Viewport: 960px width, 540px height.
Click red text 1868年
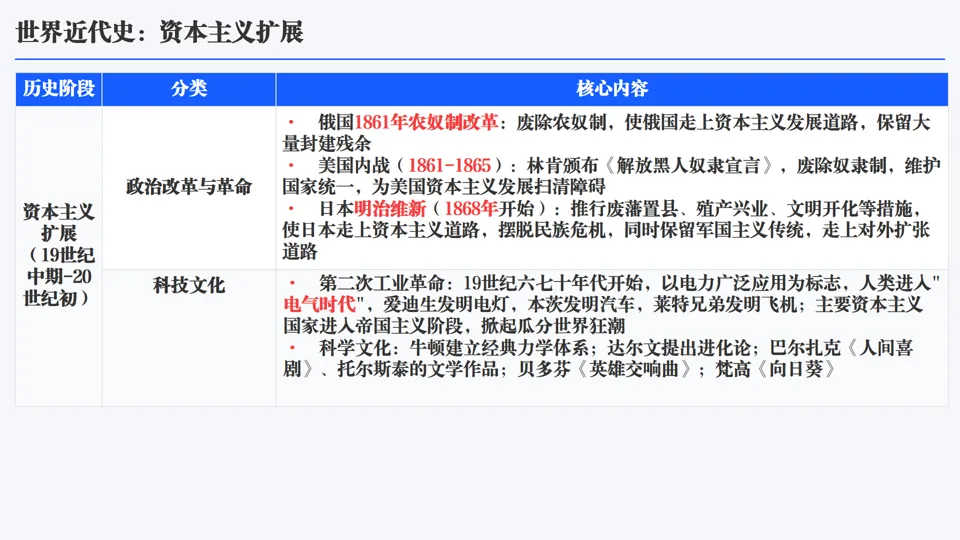[x=470, y=209]
